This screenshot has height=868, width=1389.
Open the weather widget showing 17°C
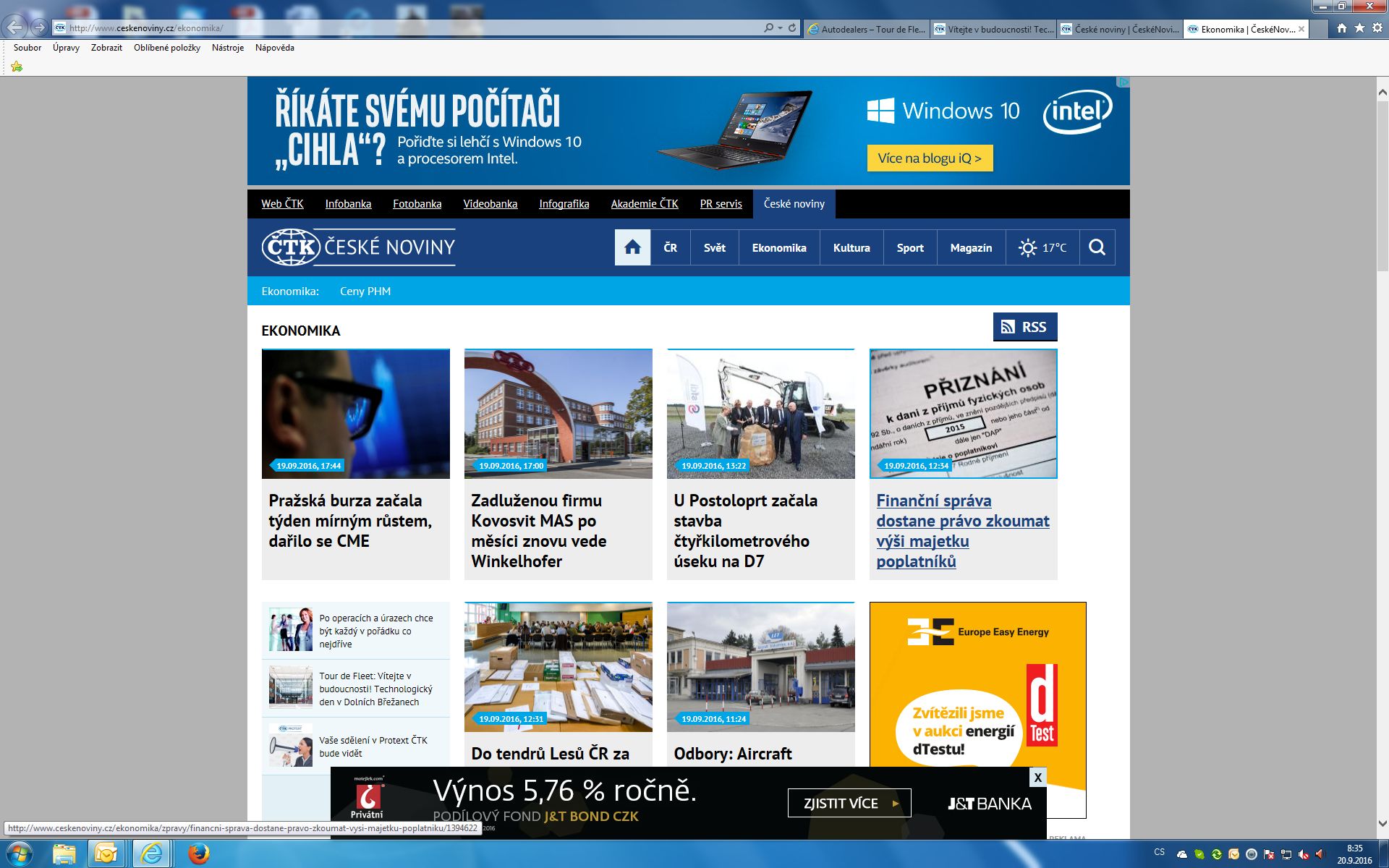click(x=1042, y=247)
